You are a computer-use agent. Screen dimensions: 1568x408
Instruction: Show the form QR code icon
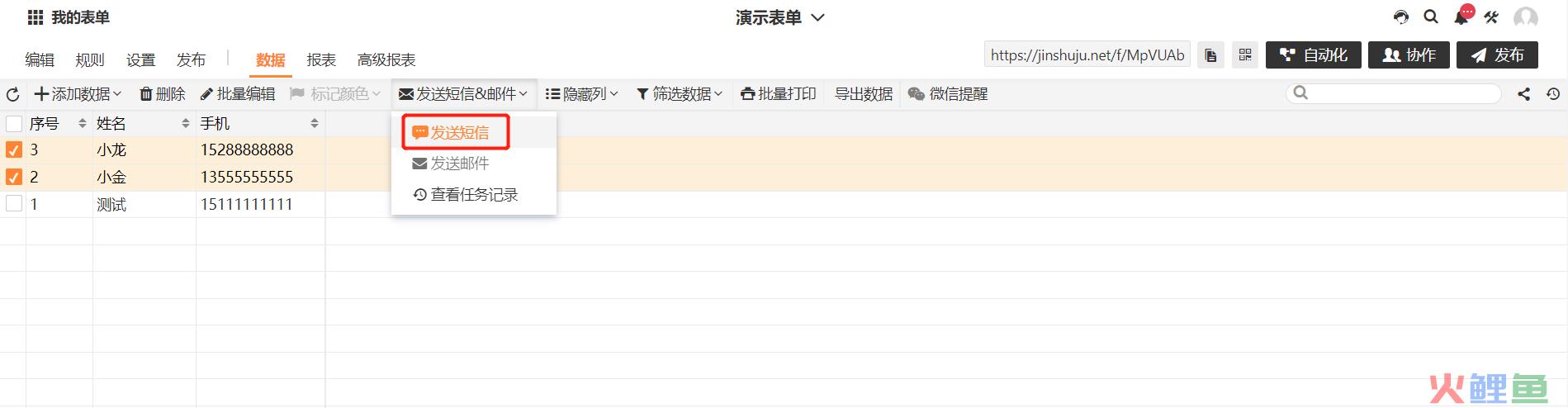pyautogui.click(x=1245, y=55)
